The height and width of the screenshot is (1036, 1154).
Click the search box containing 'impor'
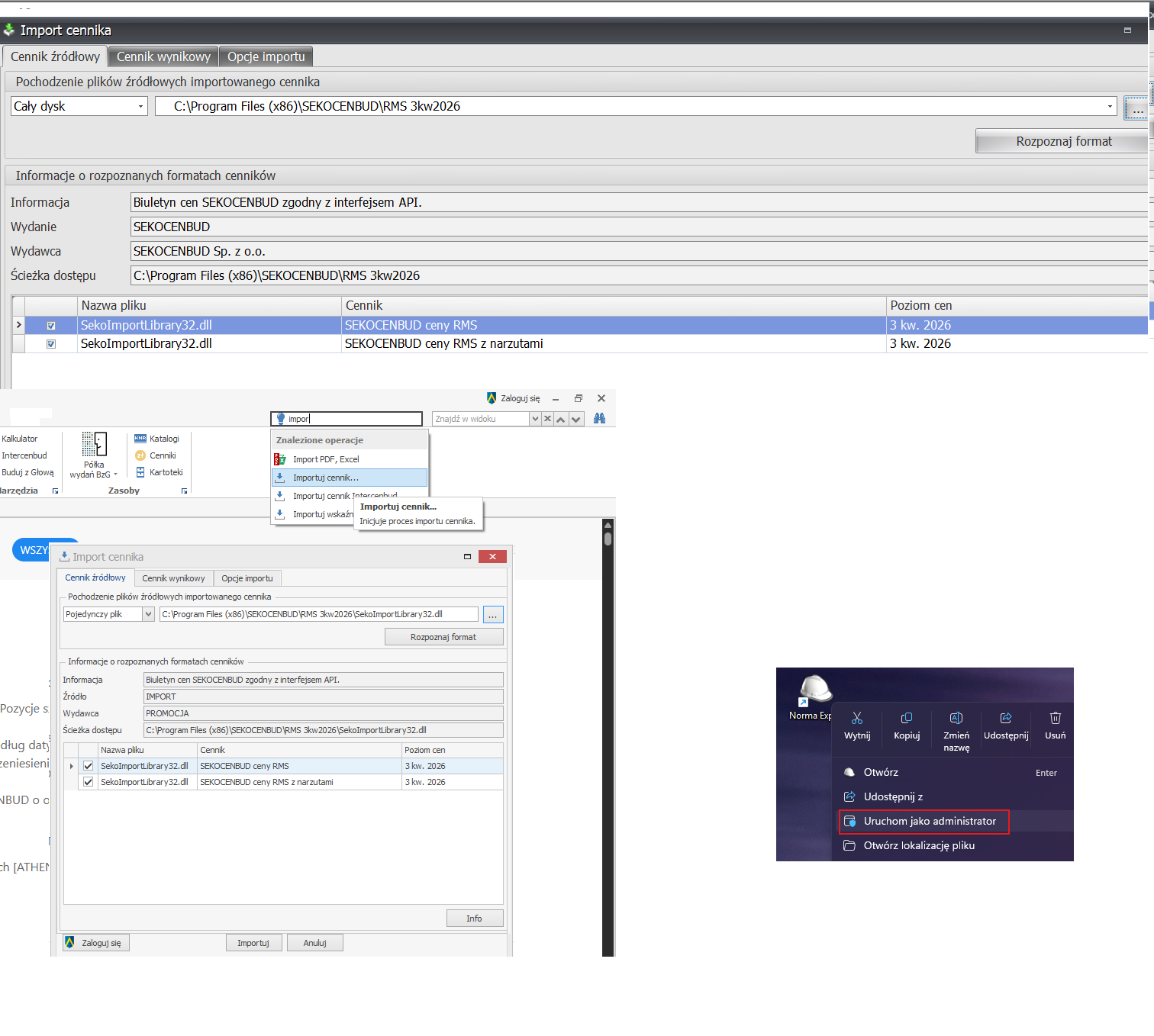pyautogui.click(x=347, y=419)
